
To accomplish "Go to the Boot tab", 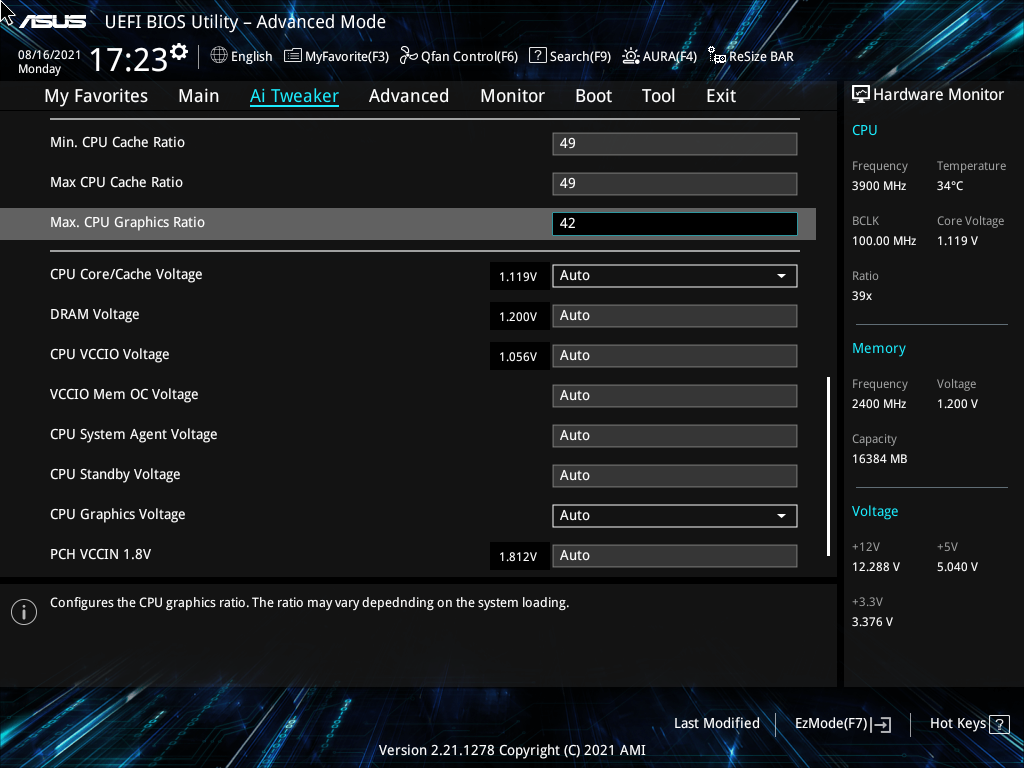I will click(x=594, y=96).
